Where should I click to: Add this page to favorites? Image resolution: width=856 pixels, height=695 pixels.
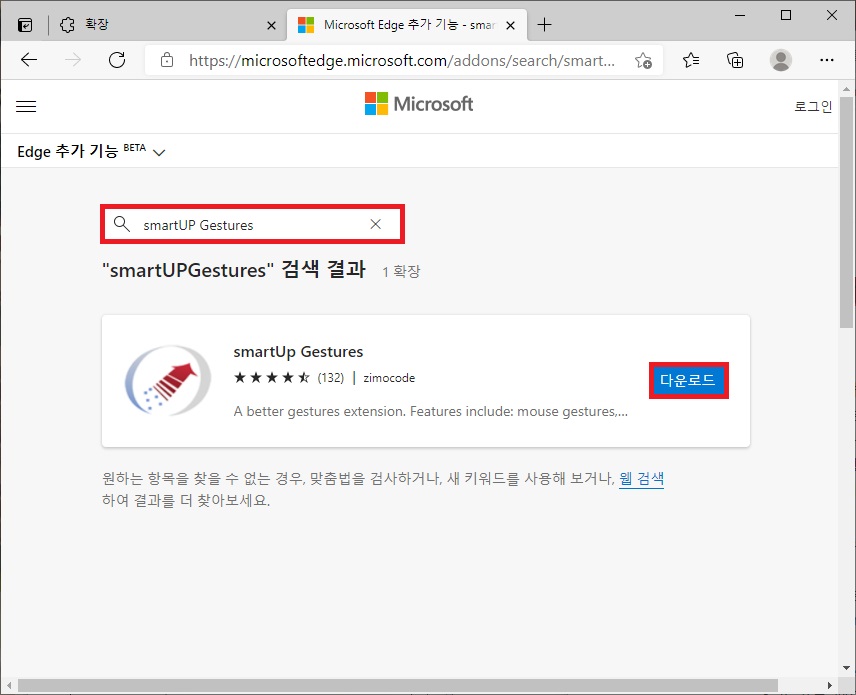pyautogui.click(x=643, y=60)
